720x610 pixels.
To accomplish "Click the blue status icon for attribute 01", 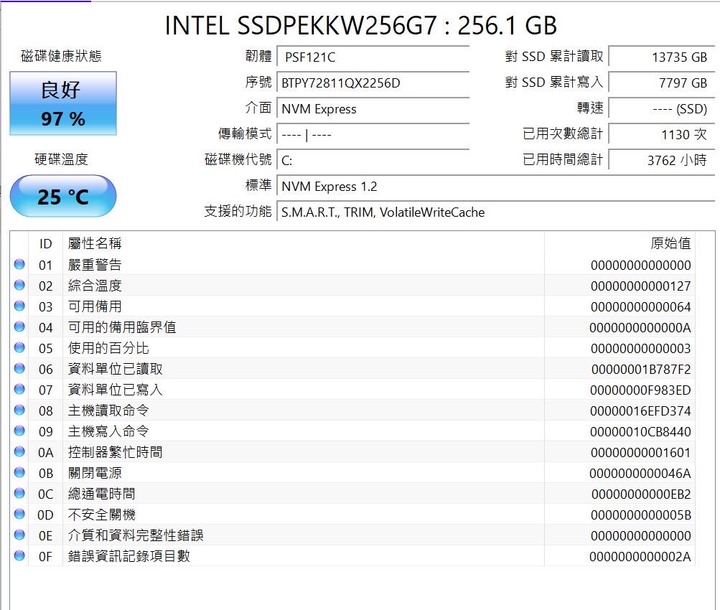I will point(19,264).
